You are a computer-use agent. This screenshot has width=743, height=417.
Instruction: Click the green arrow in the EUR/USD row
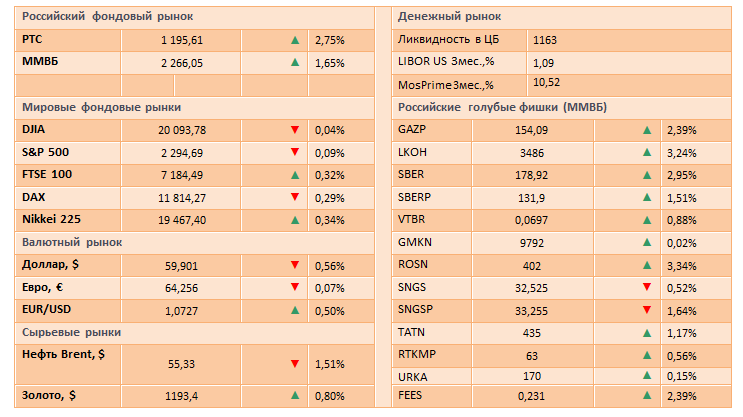pyautogui.click(x=295, y=310)
